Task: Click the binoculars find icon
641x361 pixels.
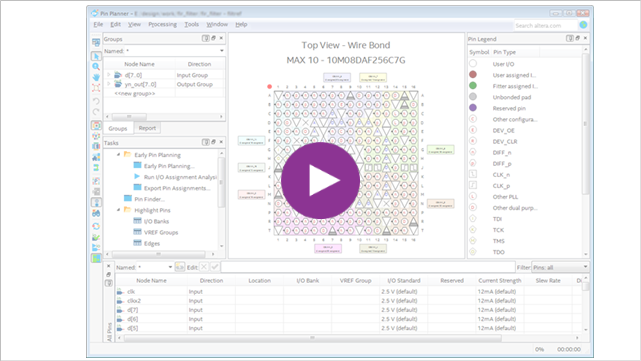Action: (x=96, y=213)
